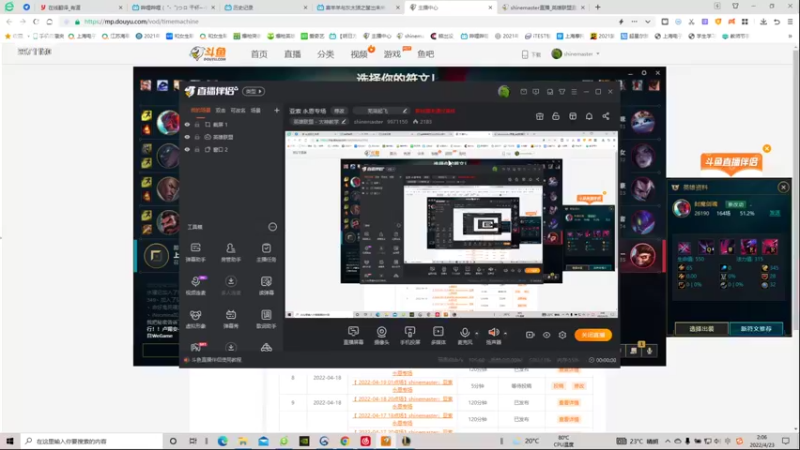Open the hamburger menu in the 直播伴侣 title bar
The image size is (800, 450).
click(x=574, y=92)
